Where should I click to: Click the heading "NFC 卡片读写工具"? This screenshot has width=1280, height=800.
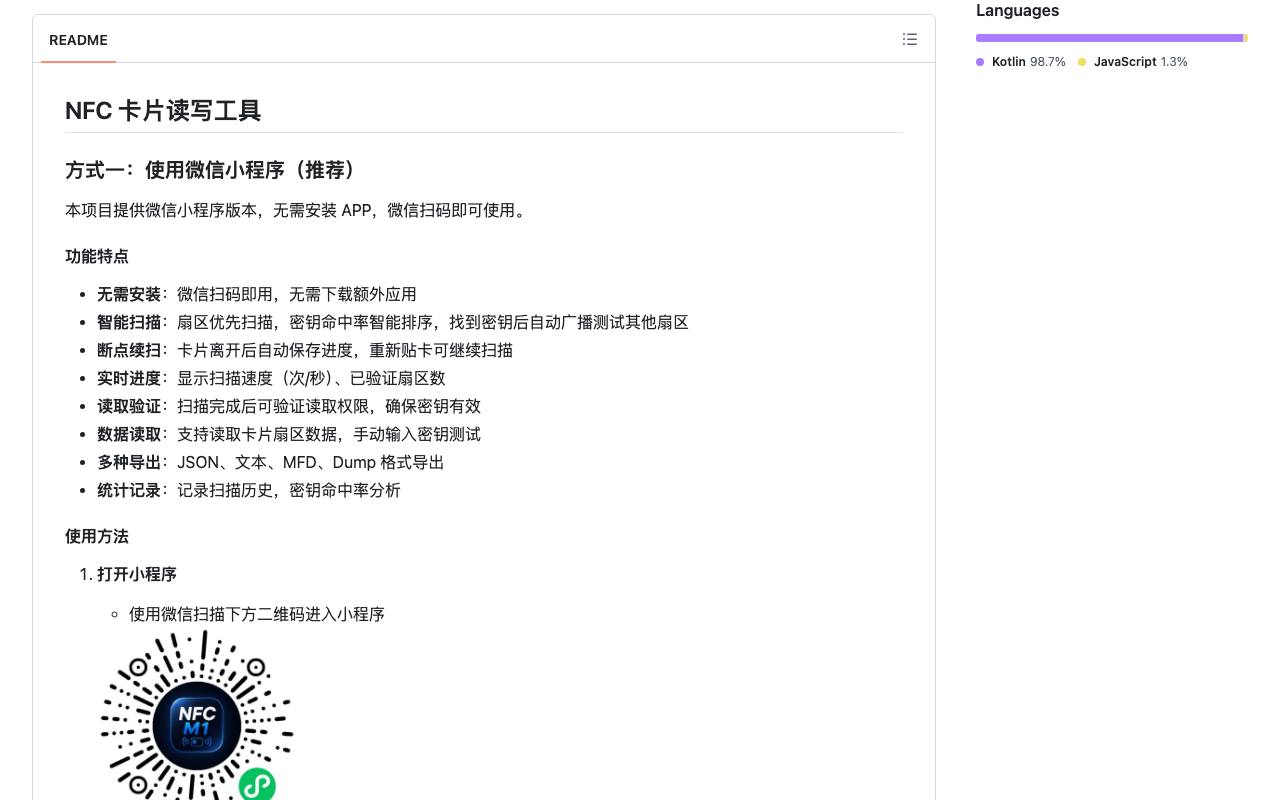tap(163, 111)
